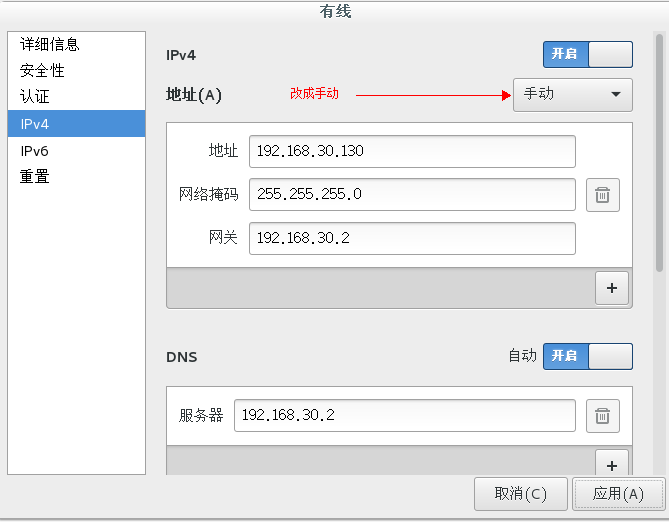Select 详细信息 in the sidebar

coord(49,44)
